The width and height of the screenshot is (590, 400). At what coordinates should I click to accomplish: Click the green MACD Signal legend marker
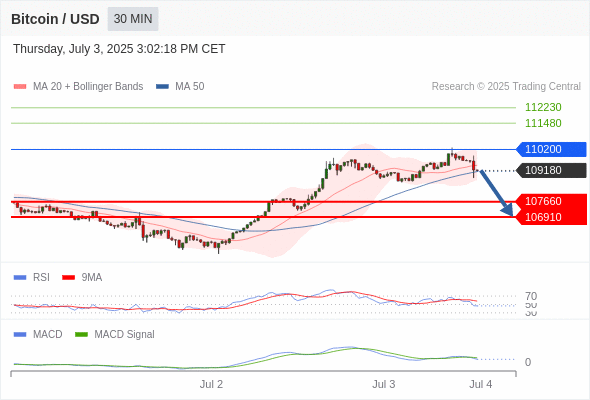[81, 334]
